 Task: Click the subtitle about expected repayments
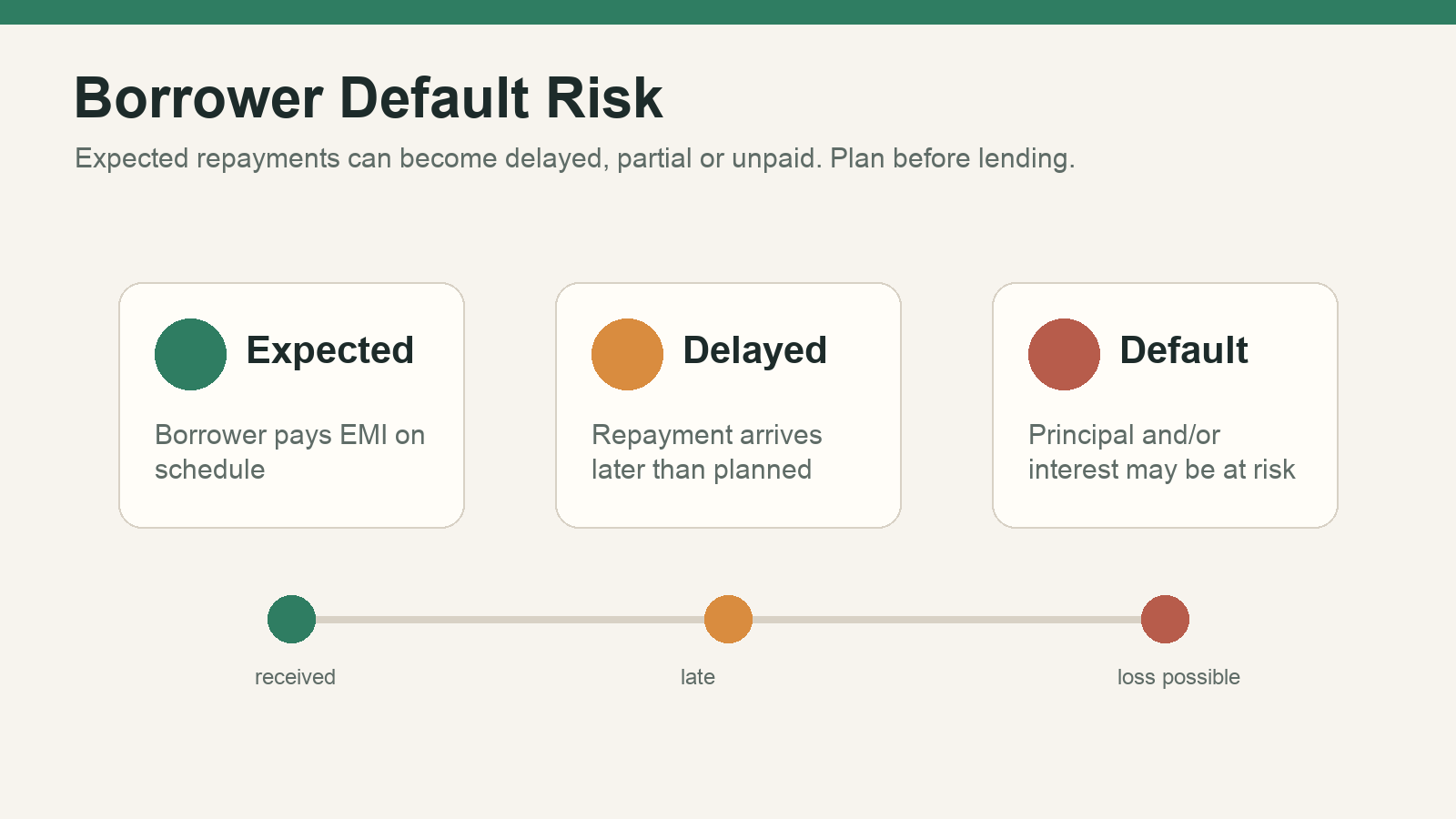coord(574,158)
